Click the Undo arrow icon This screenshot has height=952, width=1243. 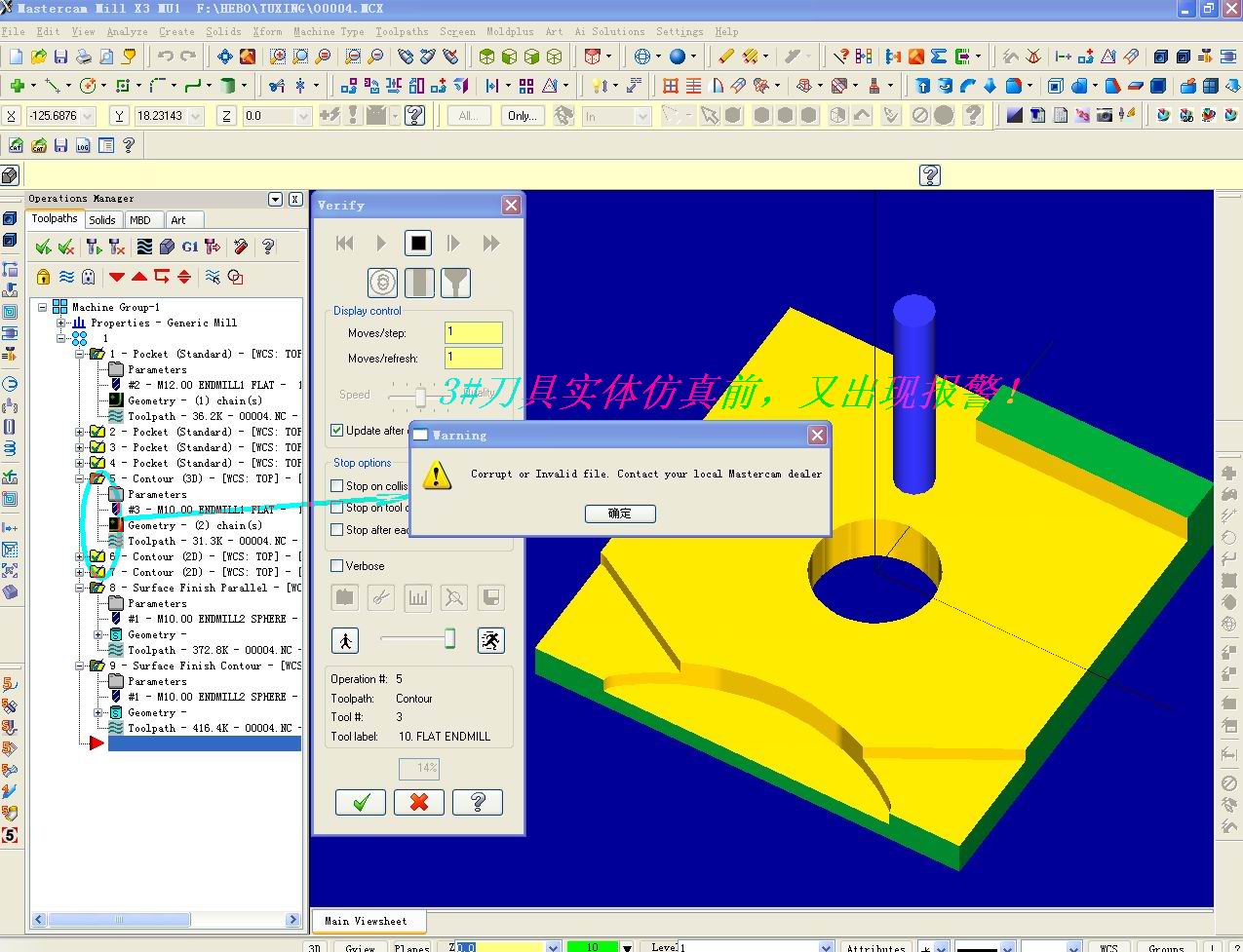[166, 57]
